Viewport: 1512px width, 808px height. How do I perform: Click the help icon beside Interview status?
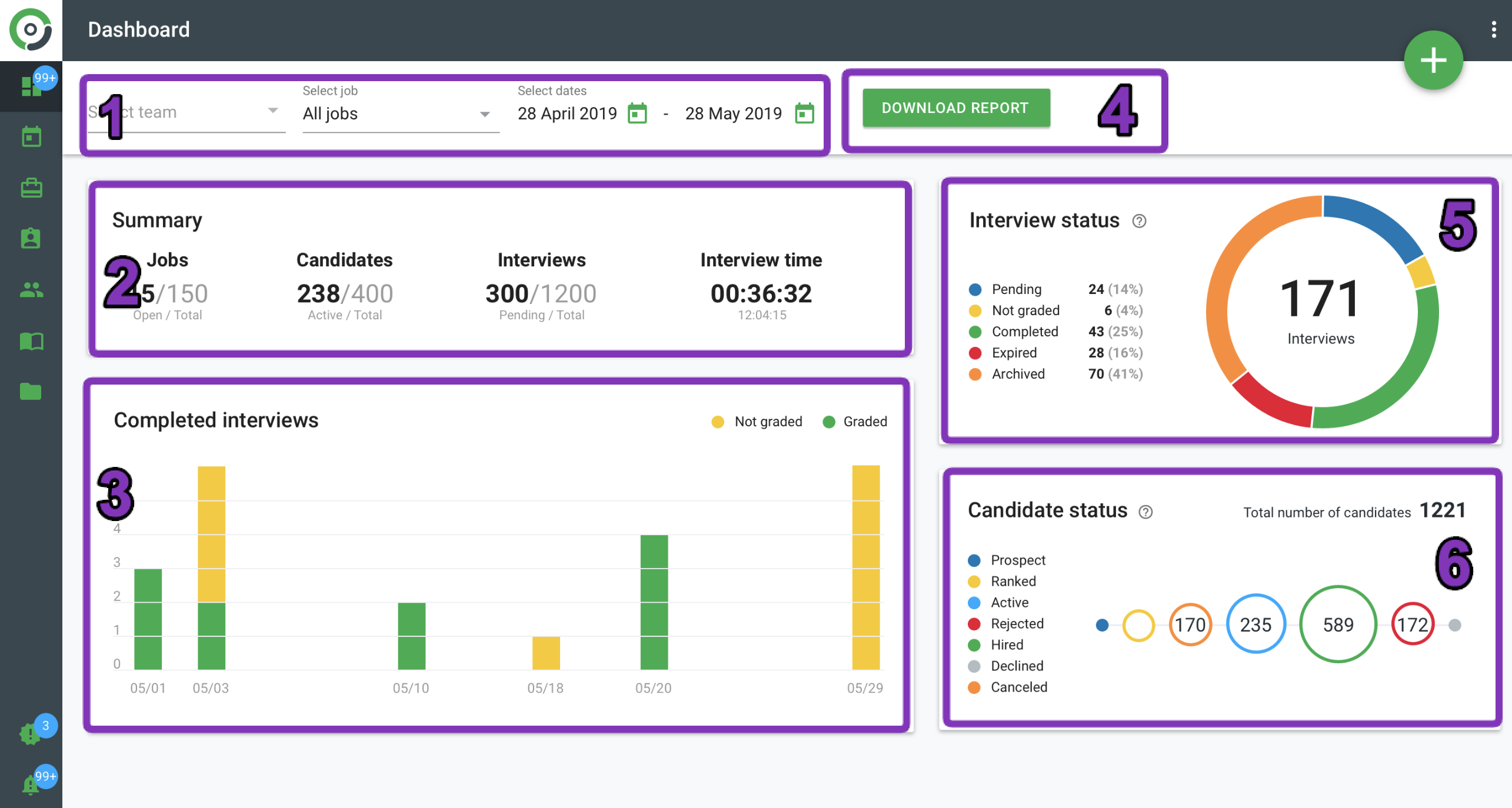coord(1139,221)
